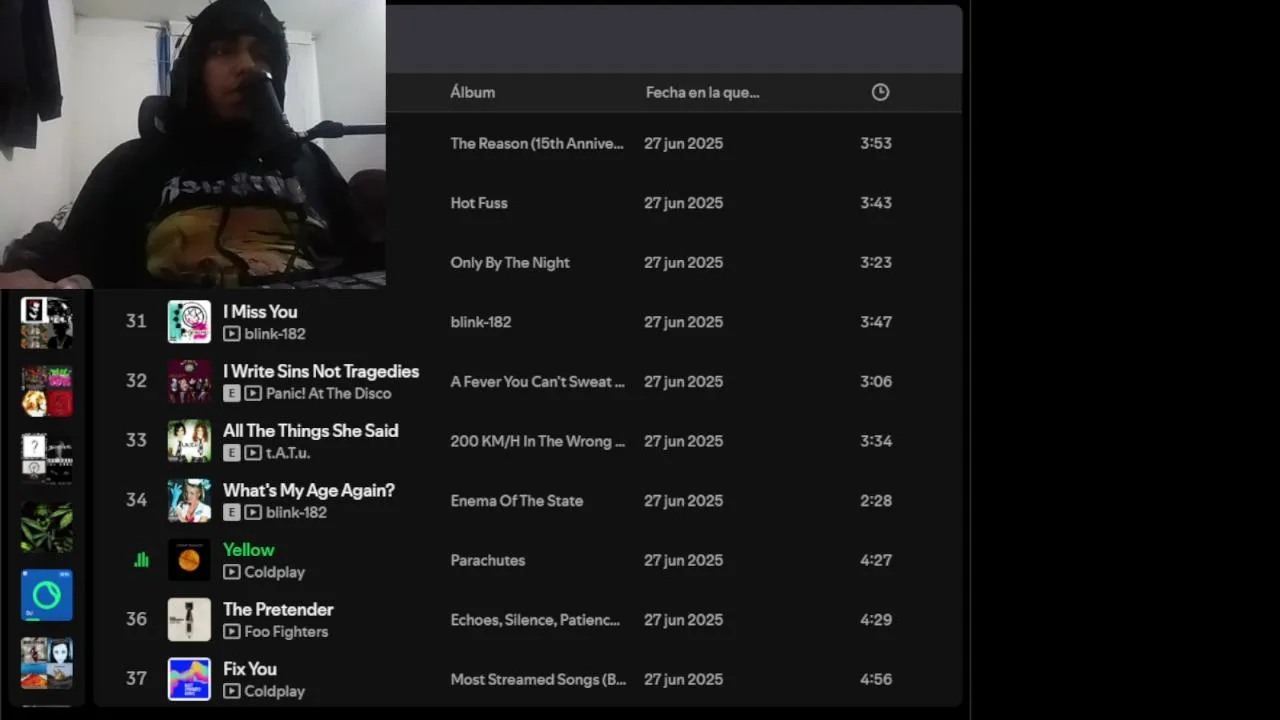
Task: Select the track title What's My Age Again?
Action: click(x=309, y=490)
